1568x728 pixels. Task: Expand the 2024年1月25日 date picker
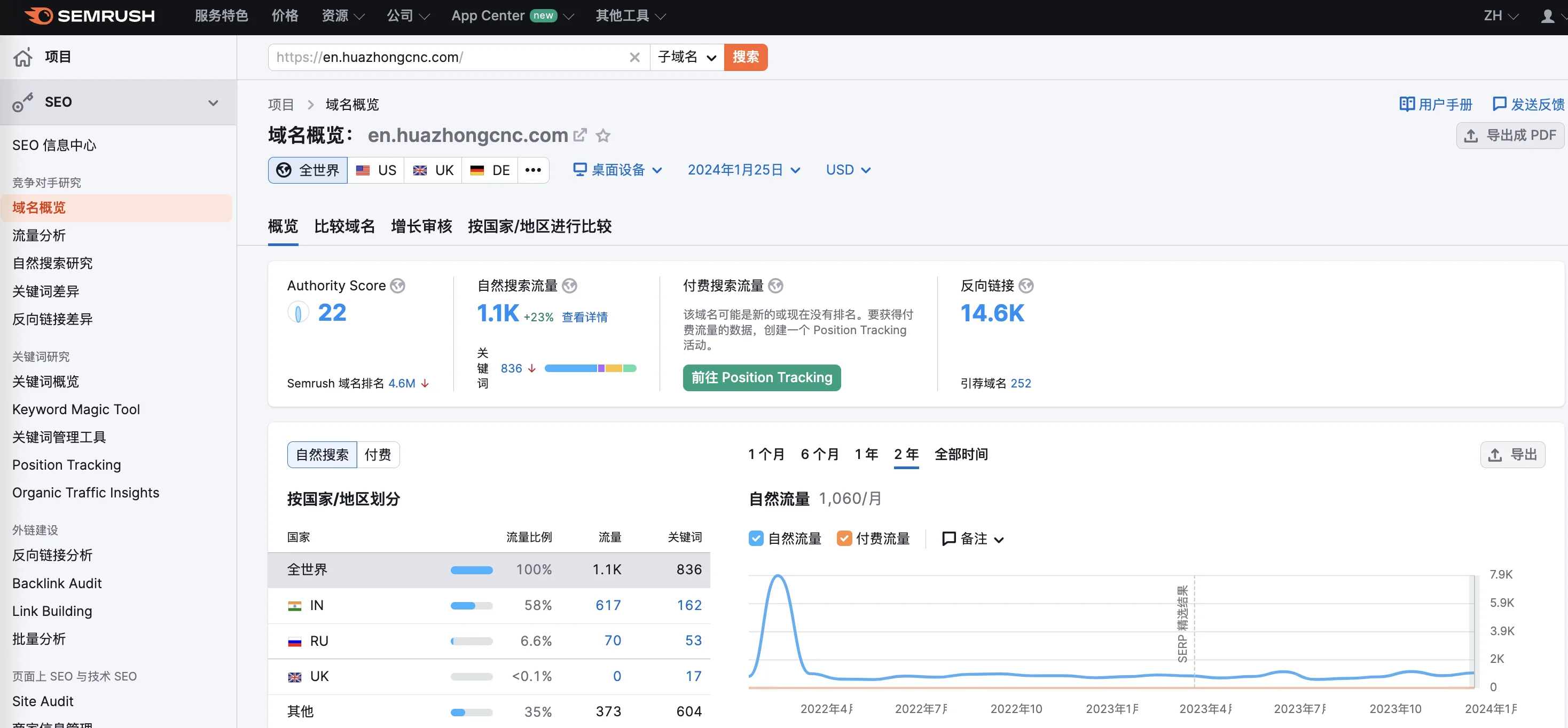click(743, 170)
